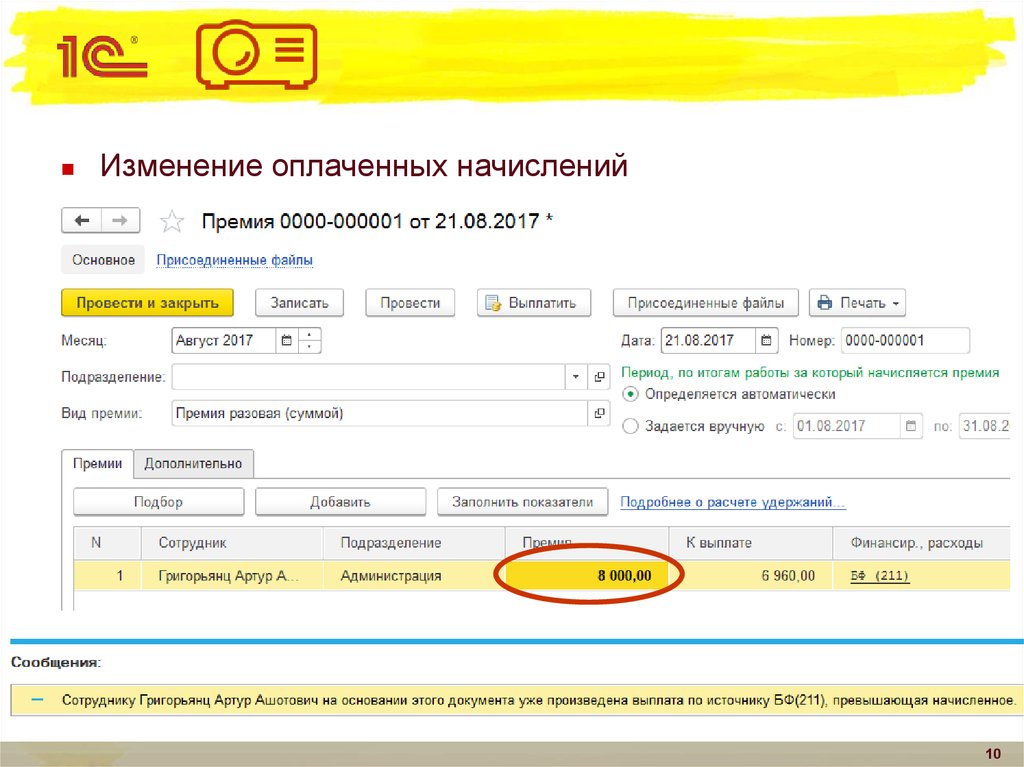1024x767 pixels.
Task: Select the Задается вручную radio option
Action: point(630,426)
